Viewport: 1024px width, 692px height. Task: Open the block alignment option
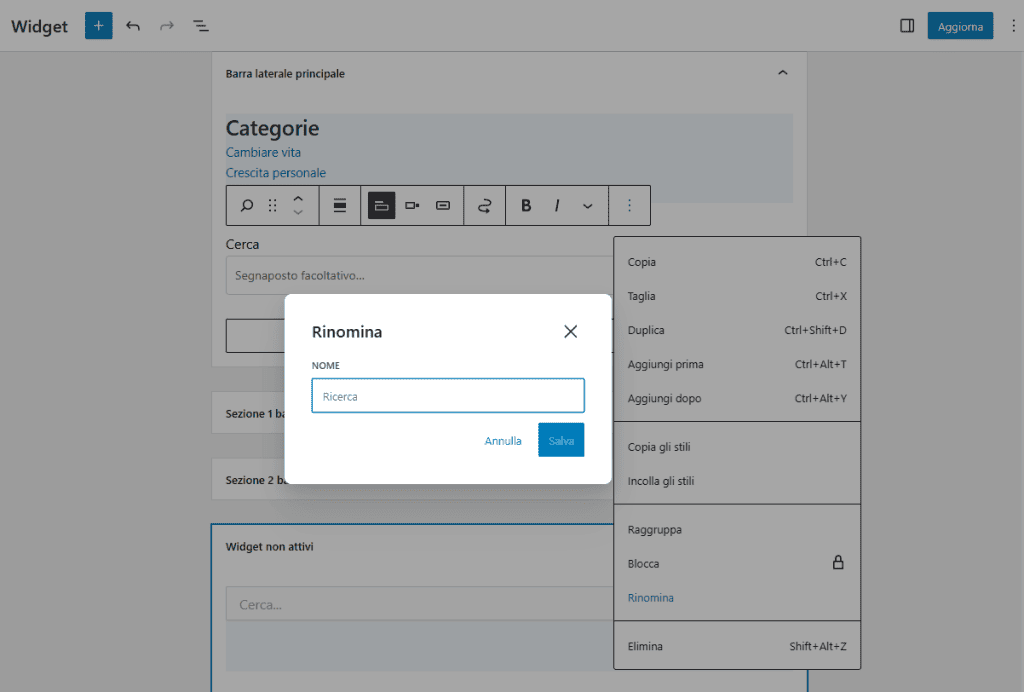click(x=340, y=206)
